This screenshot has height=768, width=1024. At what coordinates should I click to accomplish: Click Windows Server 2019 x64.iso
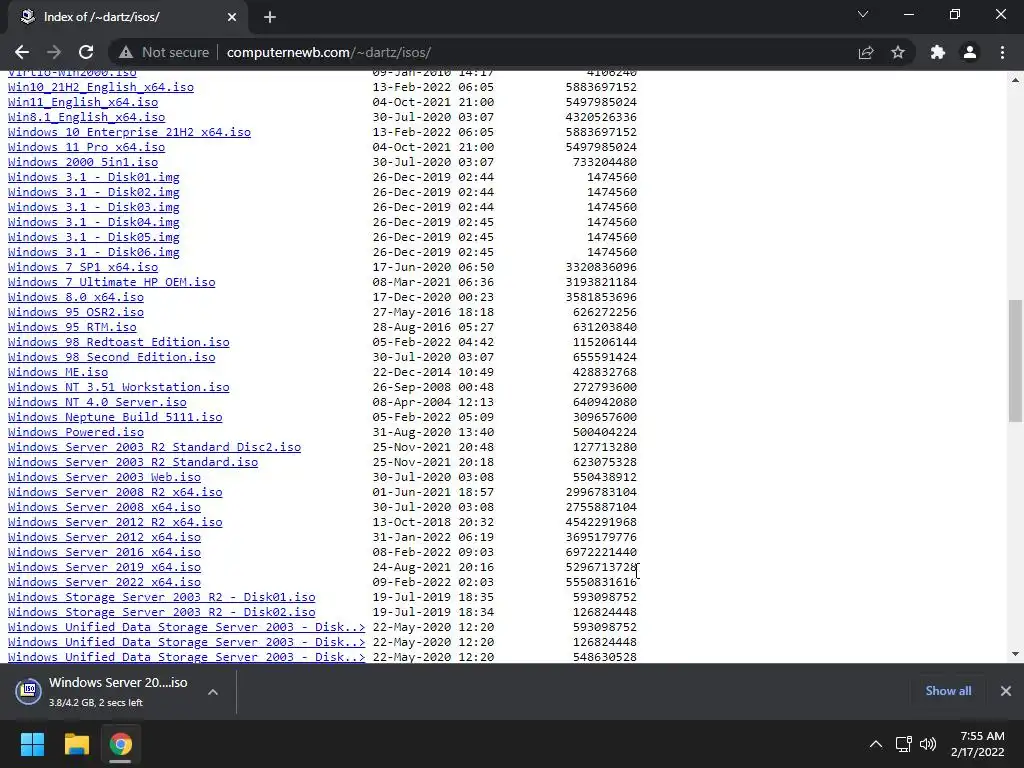tap(104, 568)
